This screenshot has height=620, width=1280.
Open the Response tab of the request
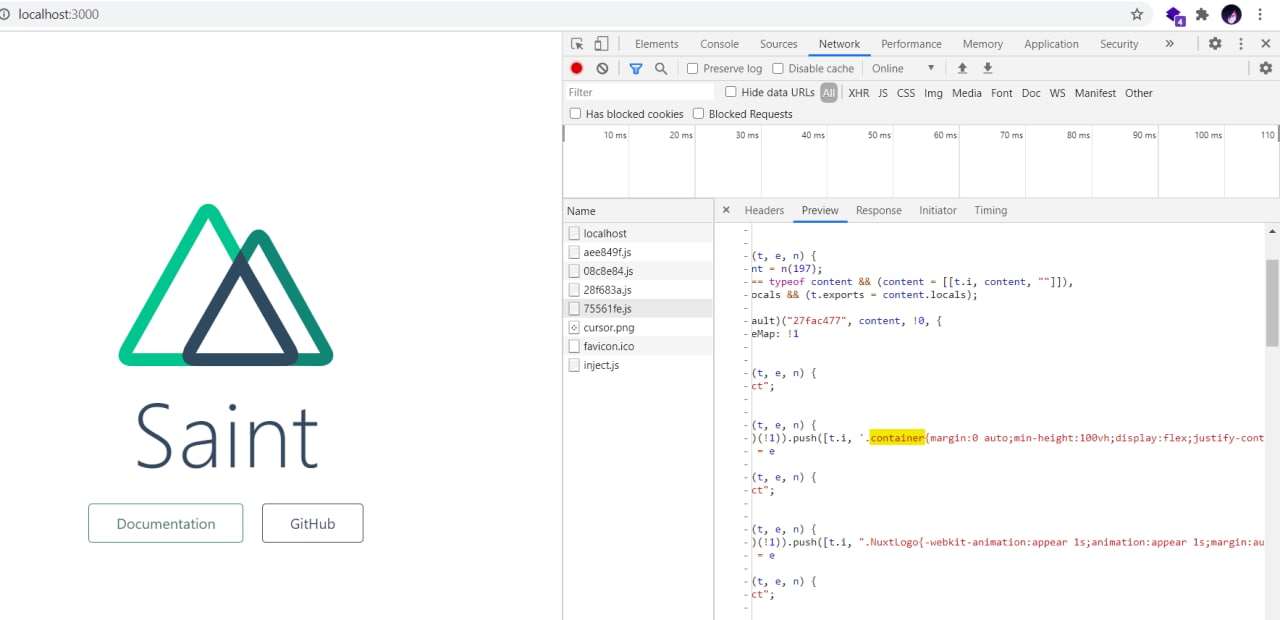[878, 210]
